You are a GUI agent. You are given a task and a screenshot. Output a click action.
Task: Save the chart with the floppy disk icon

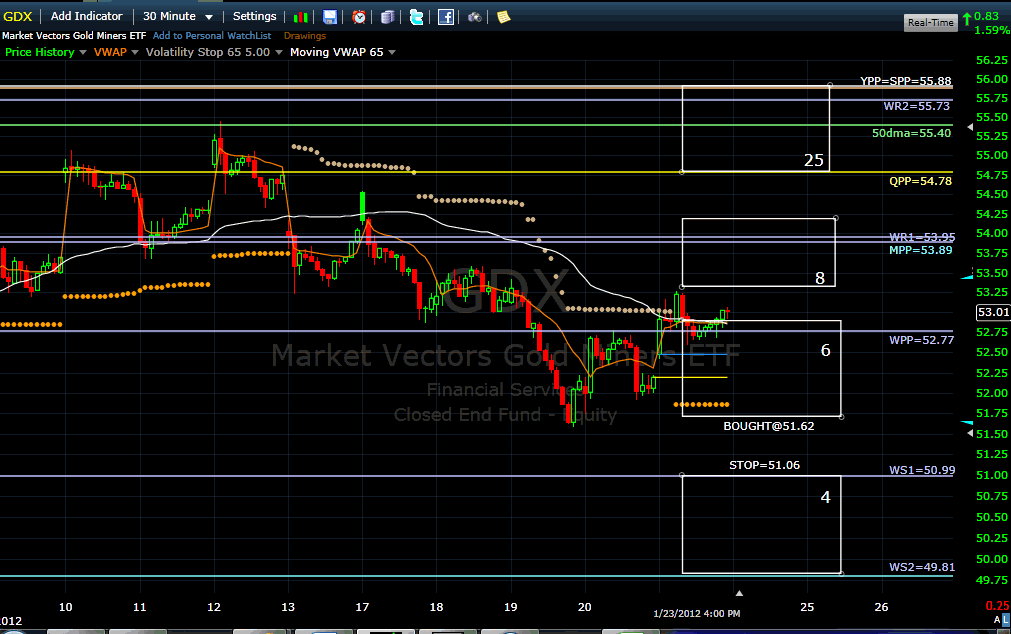[329, 17]
